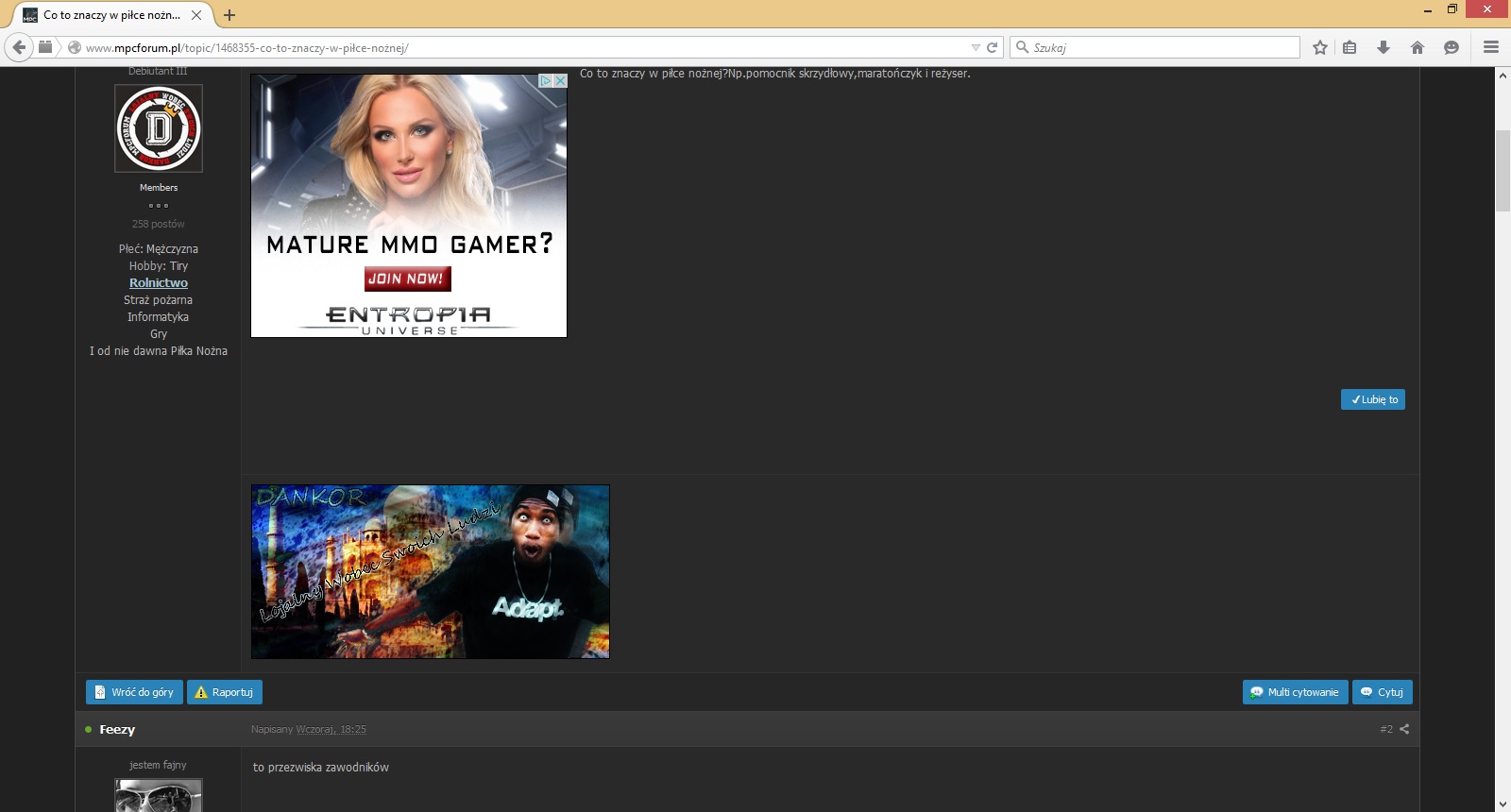
Task: Follow the Rolnictwo link
Action: pyautogui.click(x=159, y=282)
